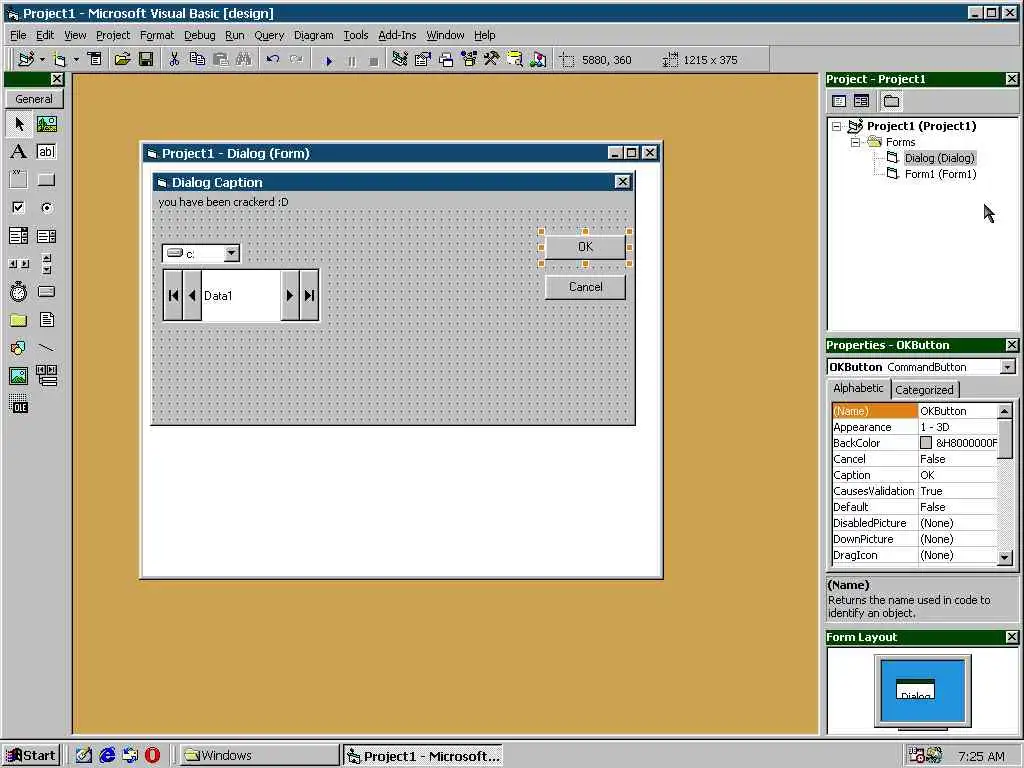The width and height of the screenshot is (1024, 768).
Task: Open the Menu Editor from toolbar
Action: (95, 59)
